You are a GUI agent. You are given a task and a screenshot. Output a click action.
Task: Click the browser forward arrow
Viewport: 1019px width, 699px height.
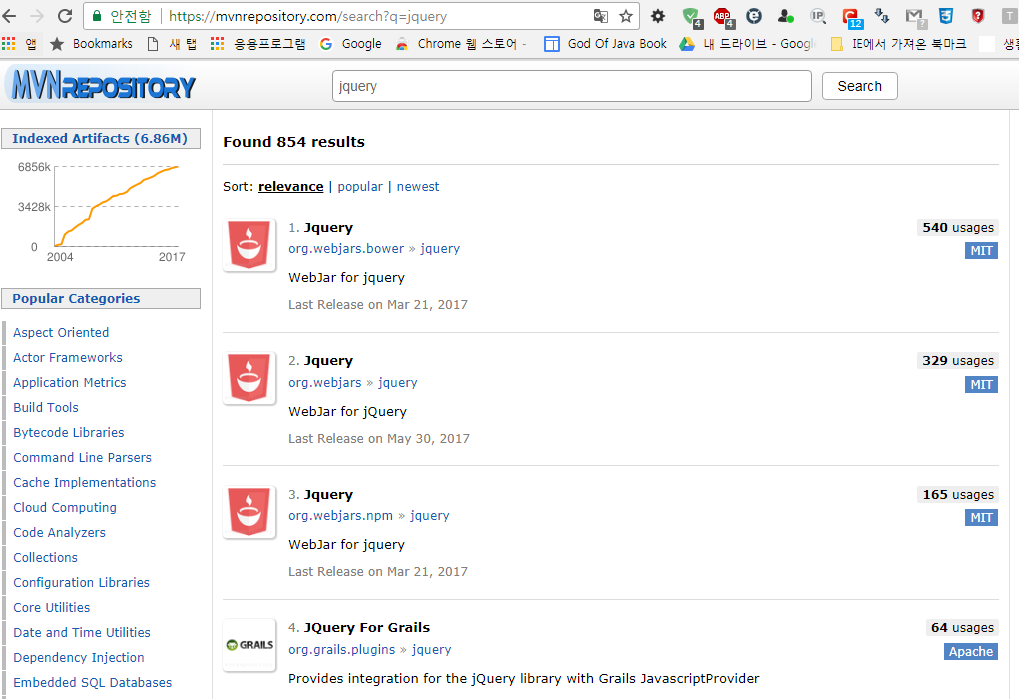coord(37,16)
